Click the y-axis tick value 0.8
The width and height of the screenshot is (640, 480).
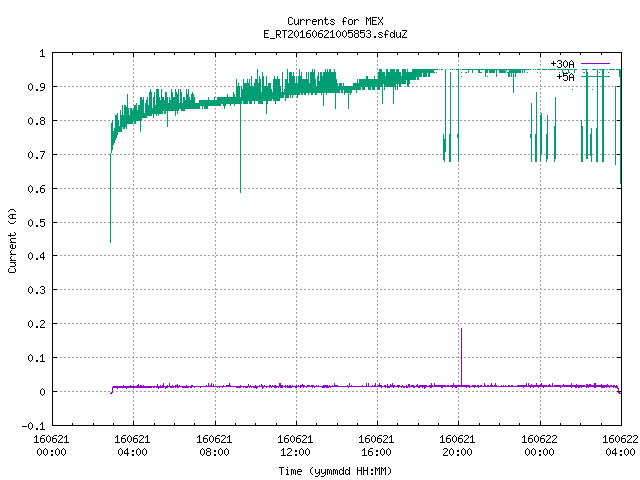click(x=36, y=121)
